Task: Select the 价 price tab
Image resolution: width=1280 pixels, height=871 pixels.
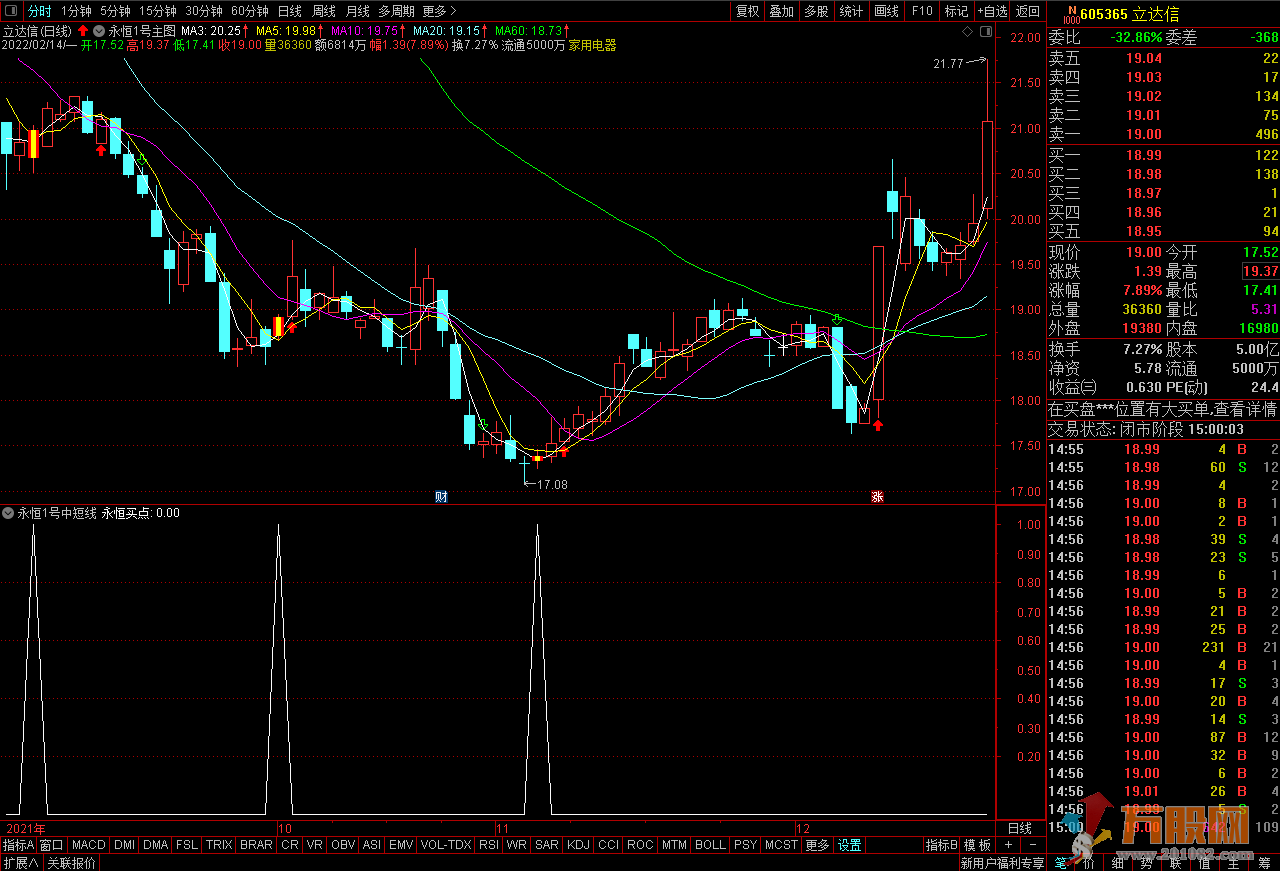Action: click(1089, 862)
